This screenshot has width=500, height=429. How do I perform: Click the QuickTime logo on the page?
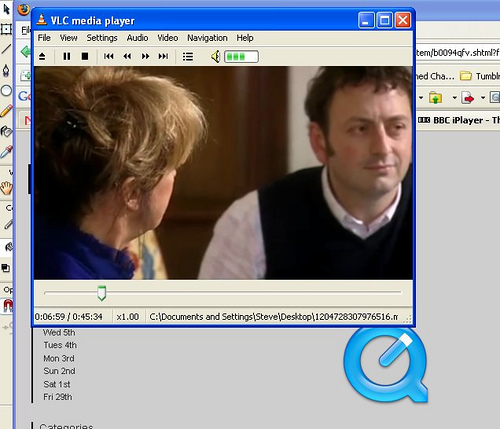coord(385,365)
